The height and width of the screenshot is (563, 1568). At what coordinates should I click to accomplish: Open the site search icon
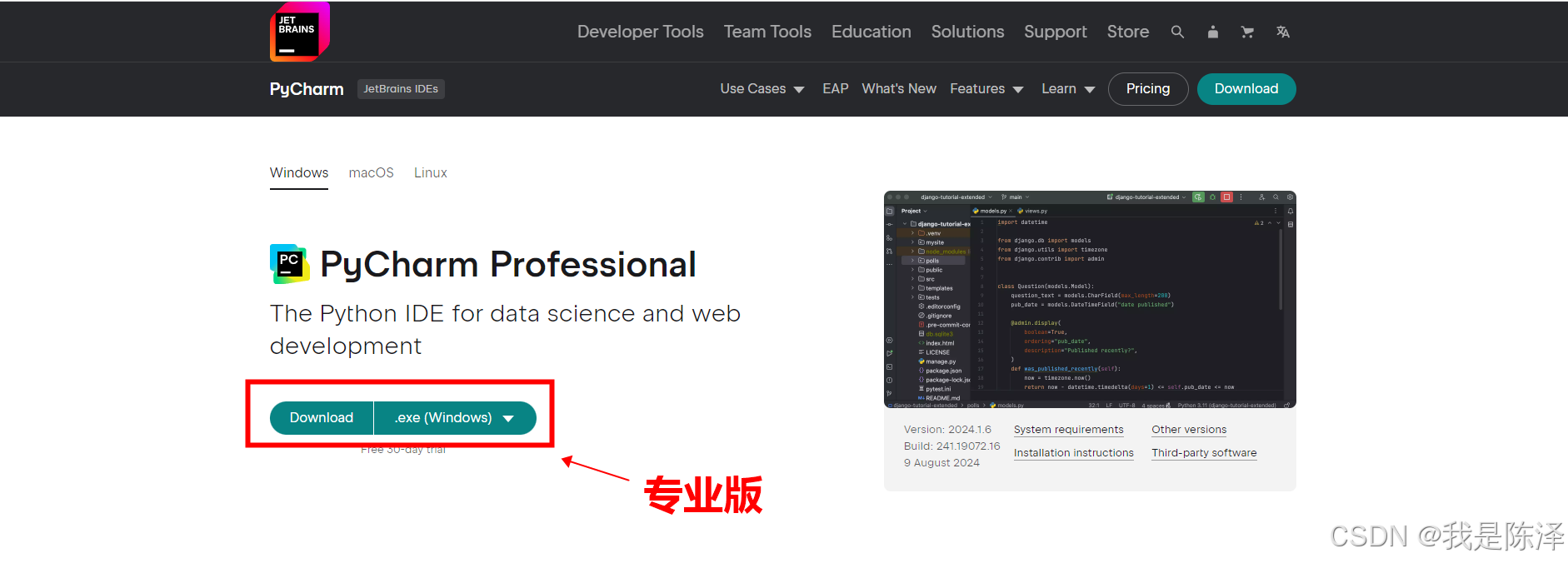pyautogui.click(x=1177, y=32)
